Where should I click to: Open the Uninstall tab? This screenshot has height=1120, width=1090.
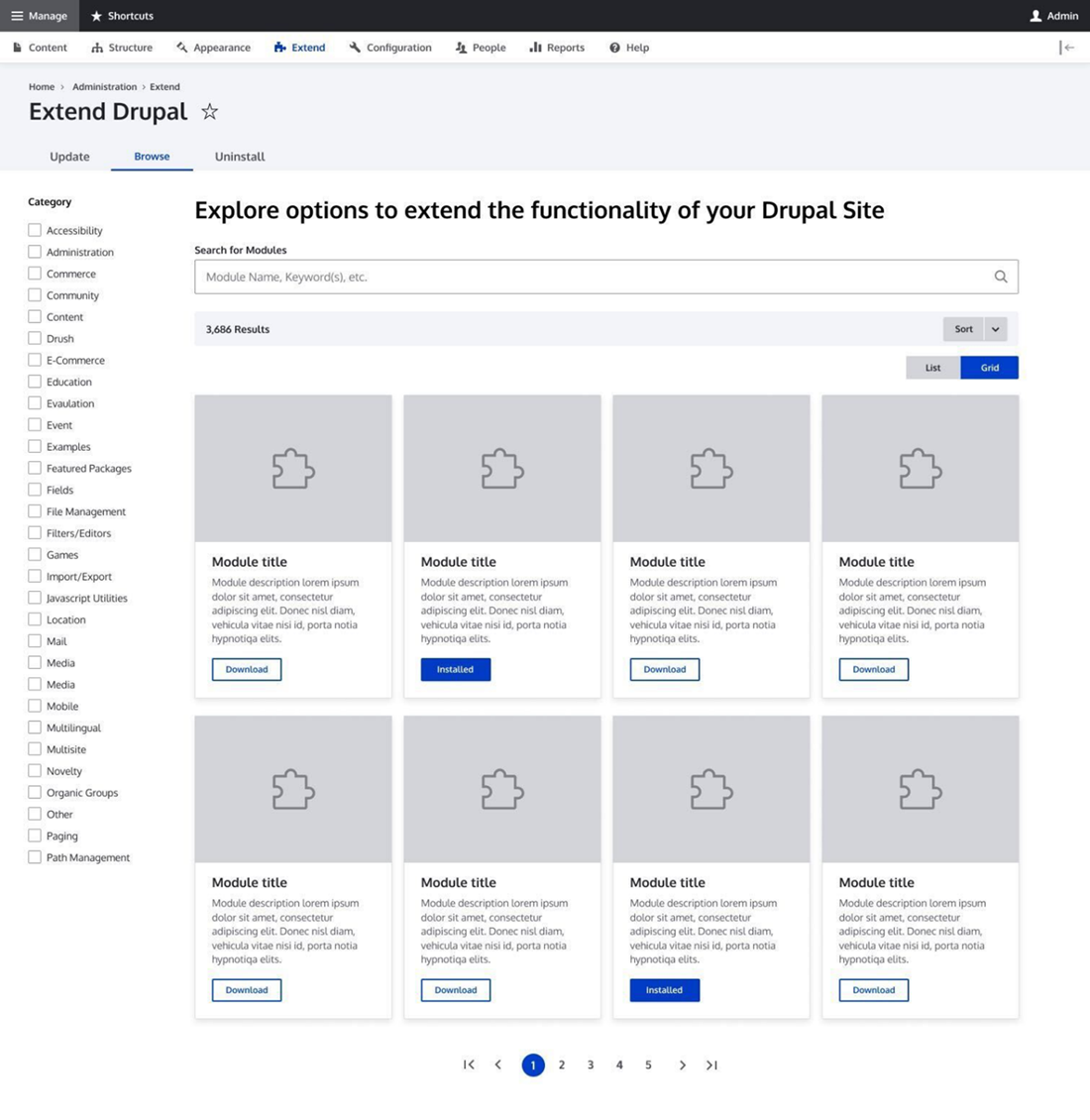(240, 157)
